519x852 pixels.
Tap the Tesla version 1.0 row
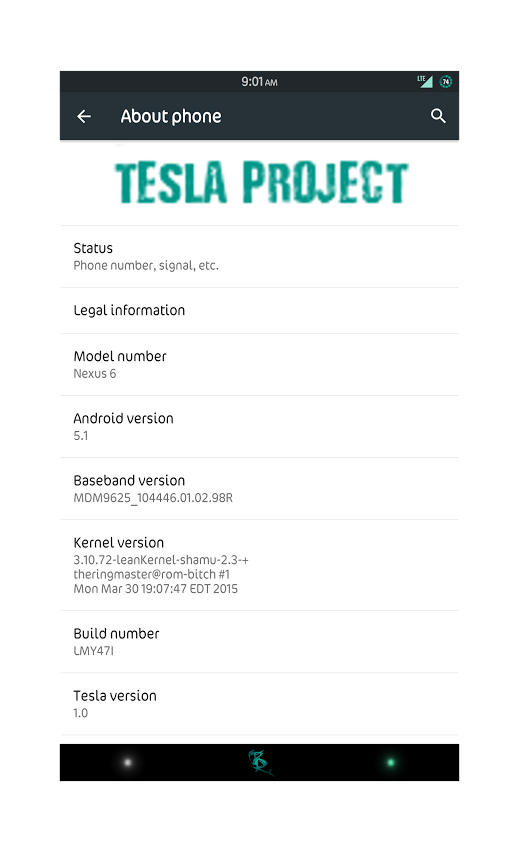[259, 704]
